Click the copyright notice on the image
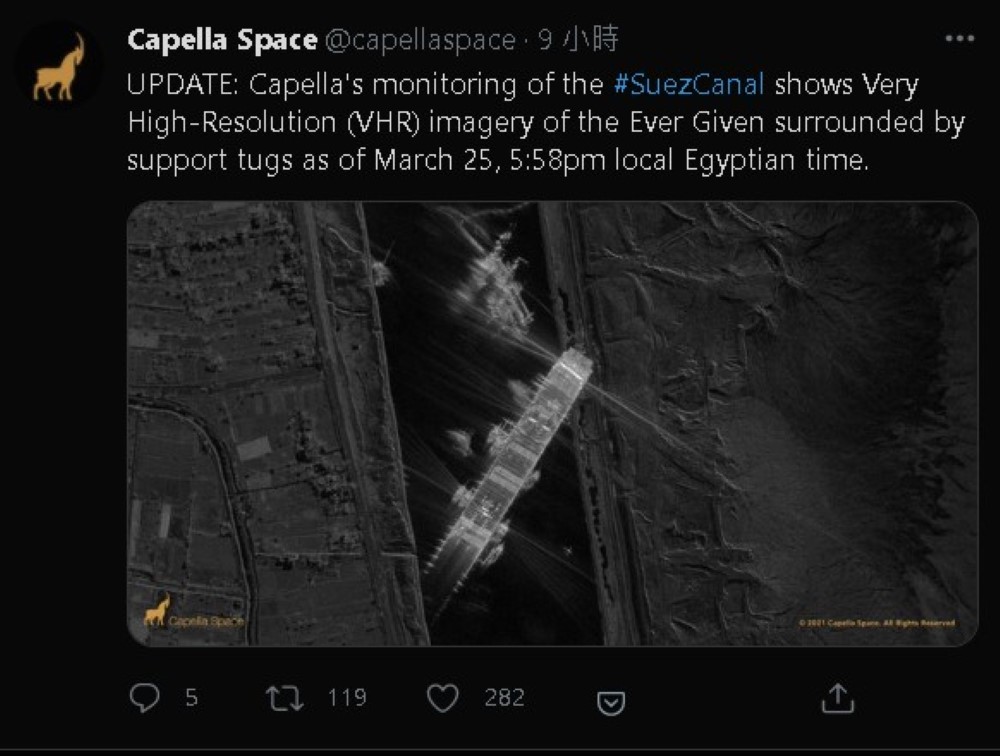Screen dimensions: 1000x756 [876, 622]
